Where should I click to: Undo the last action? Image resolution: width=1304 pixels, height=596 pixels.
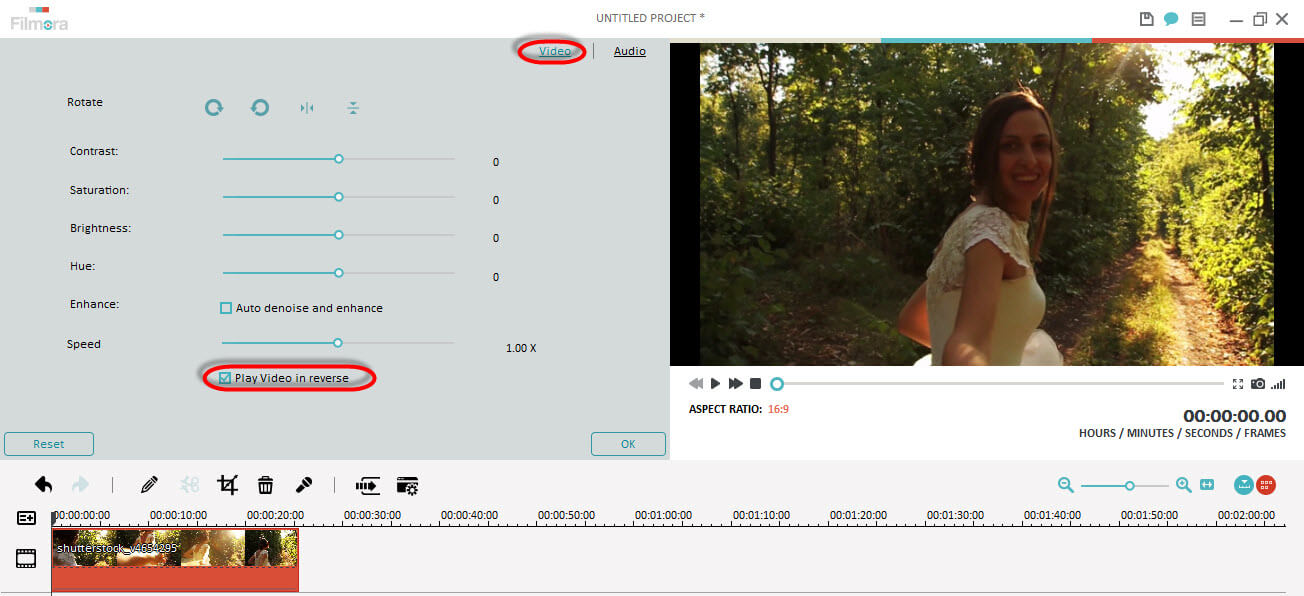coord(44,485)
